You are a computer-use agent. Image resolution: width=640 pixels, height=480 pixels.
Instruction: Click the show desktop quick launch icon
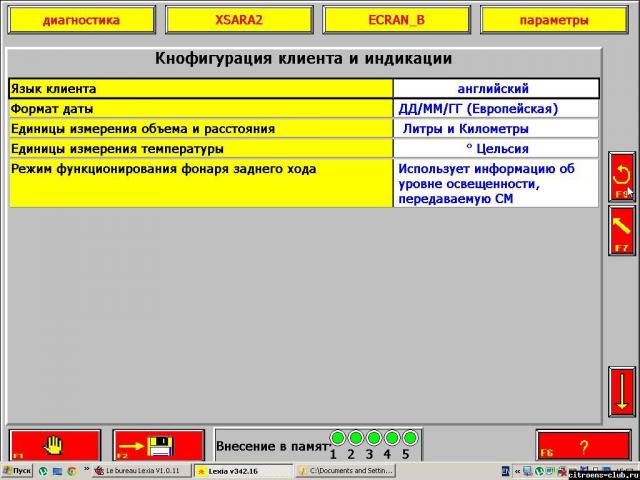click(x=58, y=471)
